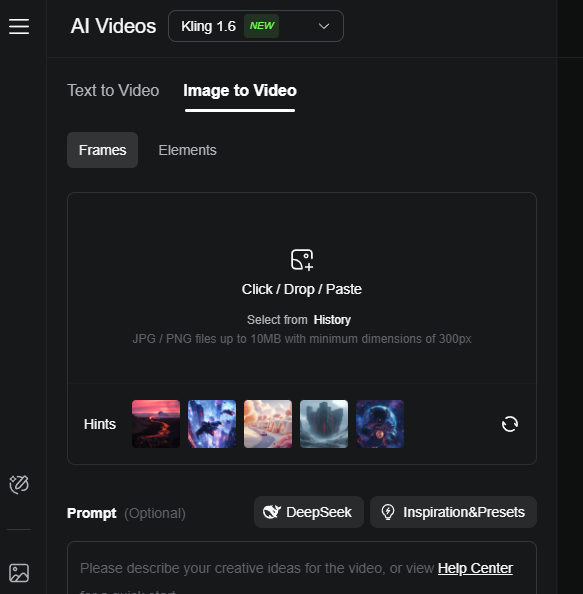
Task: Pick the pastel candy road hint image
Action: 268,424
